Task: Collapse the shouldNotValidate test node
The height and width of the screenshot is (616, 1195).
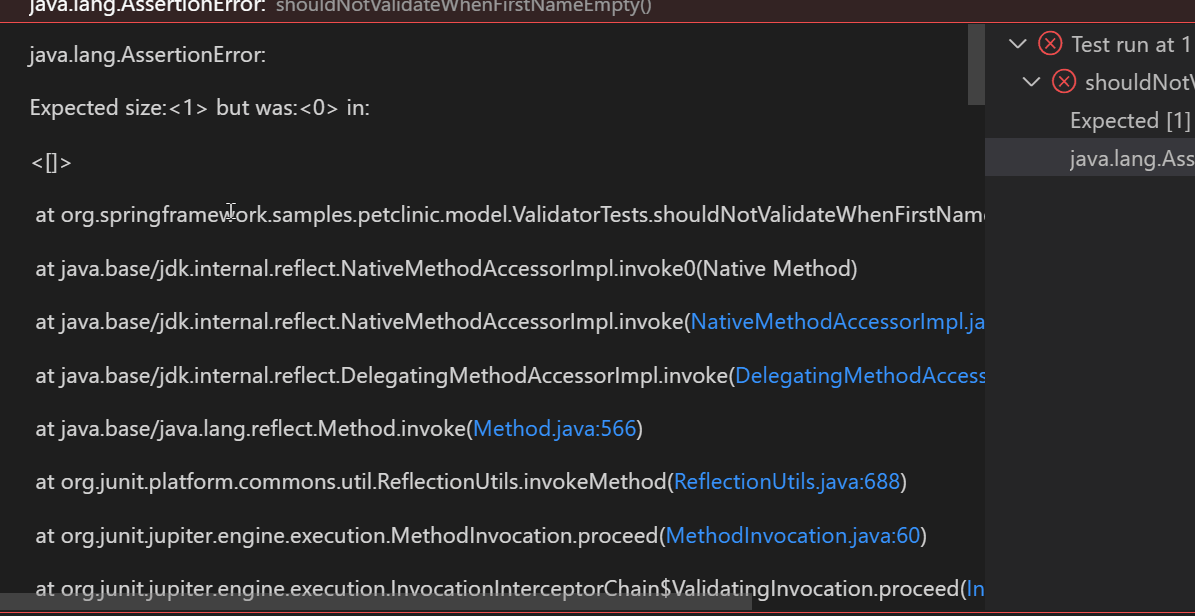Action: click(x=1032, y=81)
